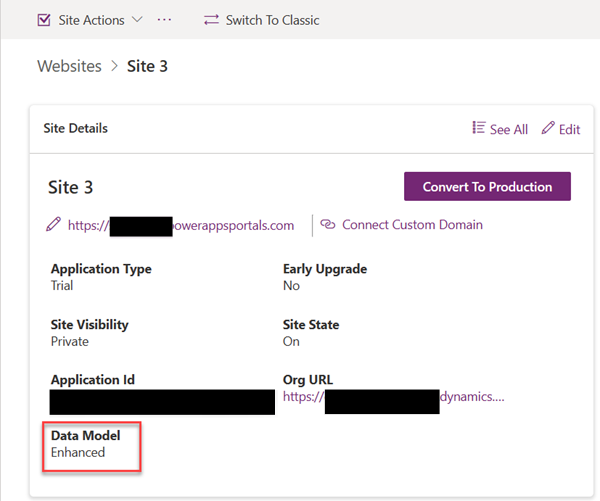Click the Edit pencil icon
The image size is (600, 501).
[x=548, y=129]
